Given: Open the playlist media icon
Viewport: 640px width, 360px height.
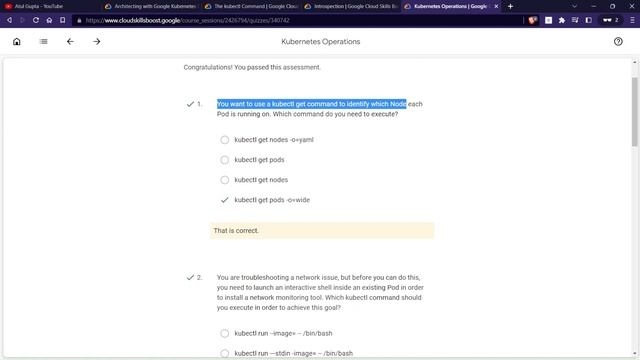Looking at the screenshot, I should 575,20.
